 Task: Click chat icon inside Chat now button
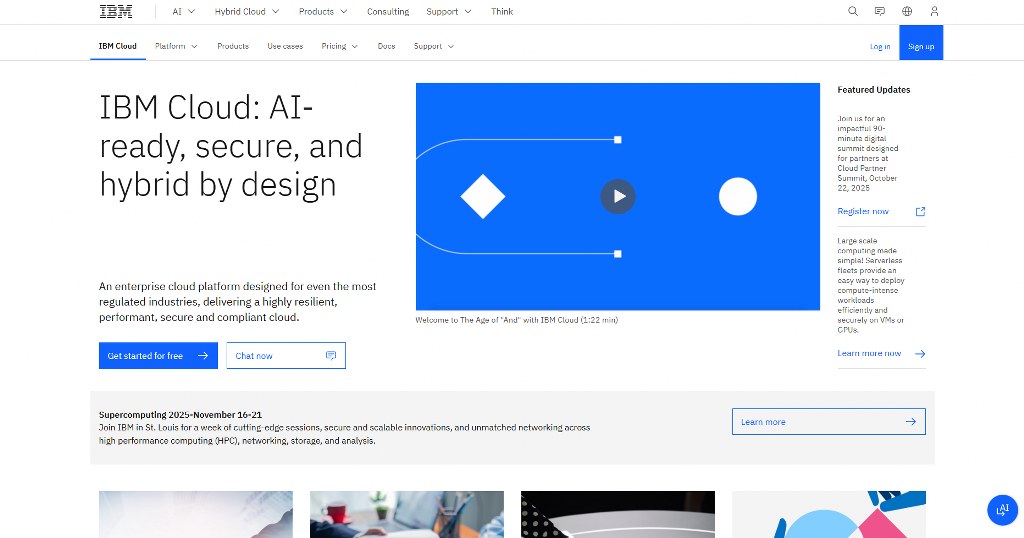point(331,356)
